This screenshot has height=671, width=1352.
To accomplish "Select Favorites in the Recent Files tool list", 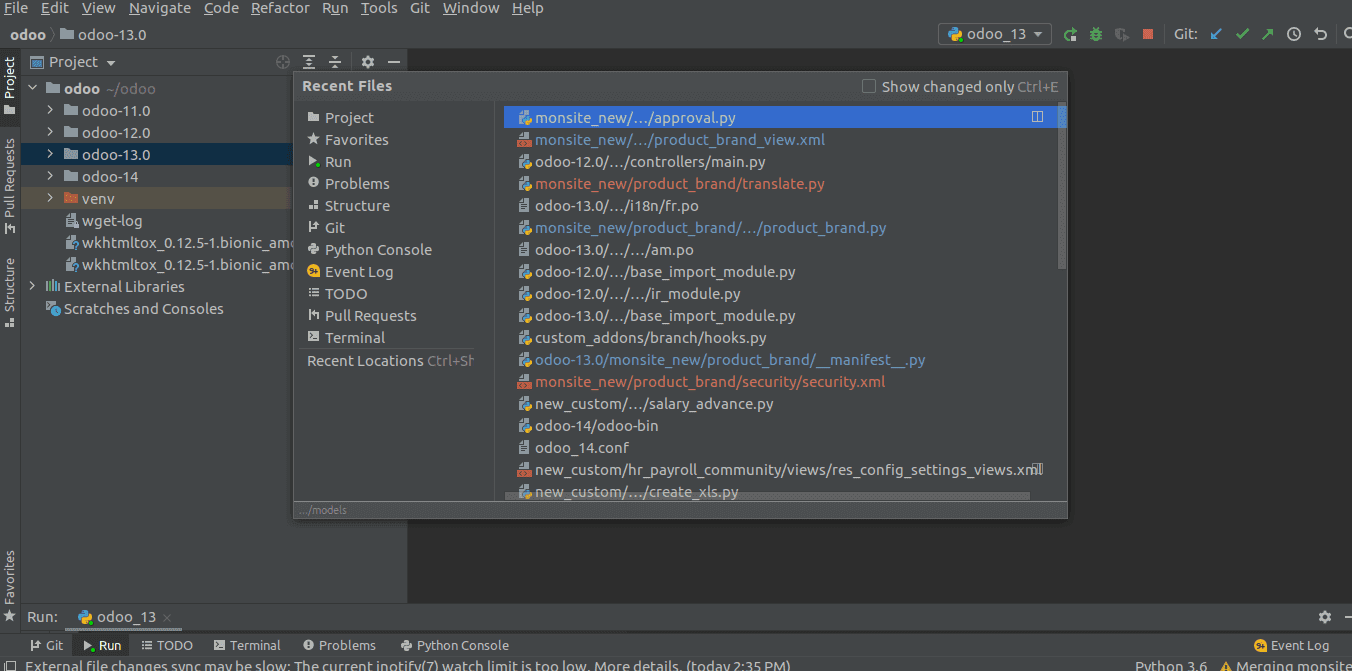I will 357,139.
